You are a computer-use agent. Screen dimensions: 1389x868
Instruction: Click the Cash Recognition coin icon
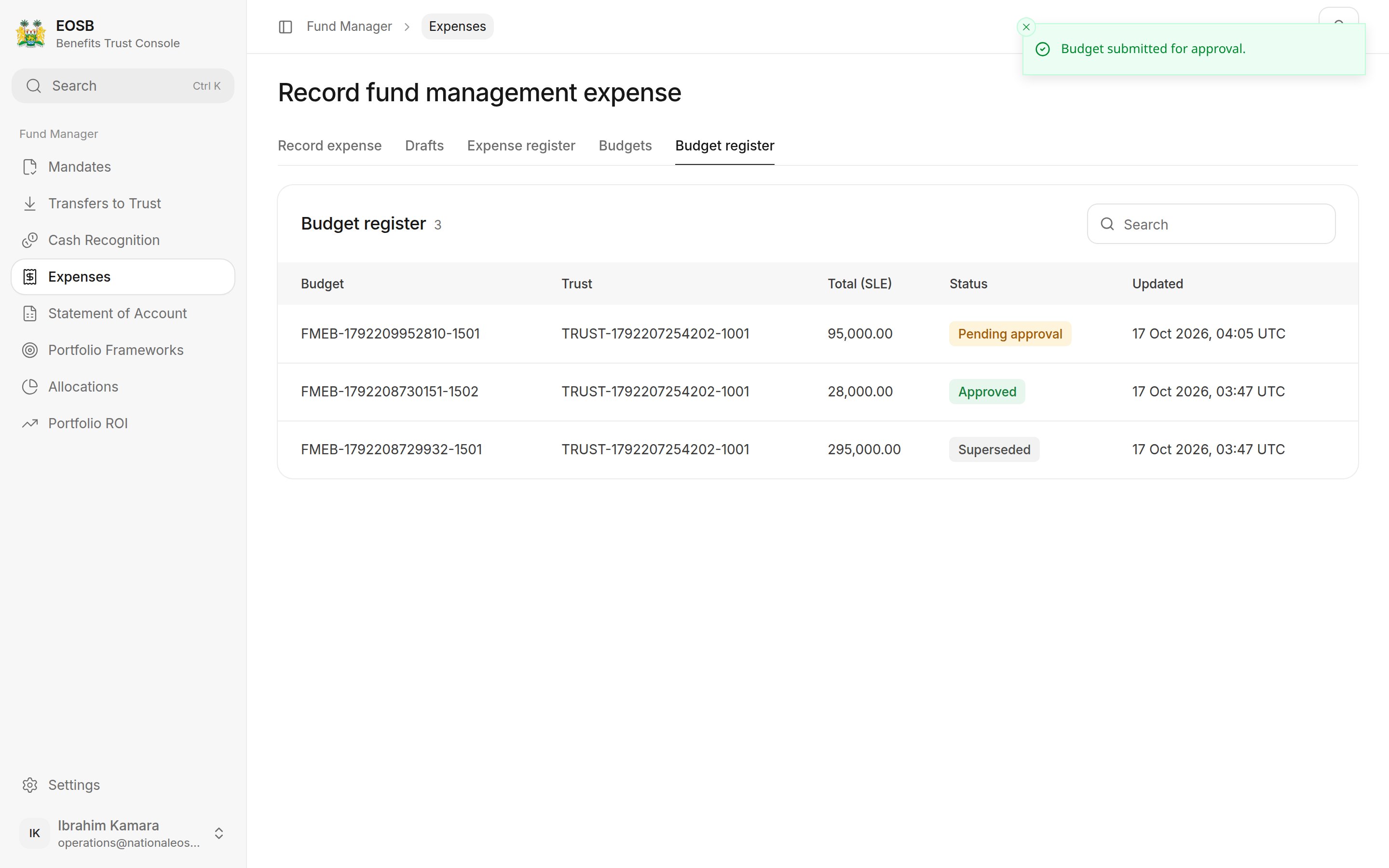pyautogui.click(x=30, y=241)
